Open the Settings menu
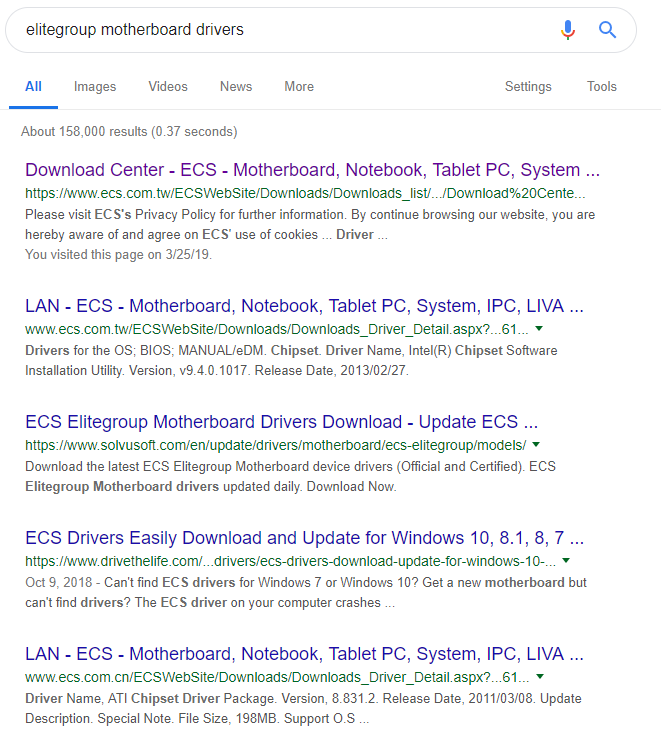The image size is (661, 756). click(528, 86)
